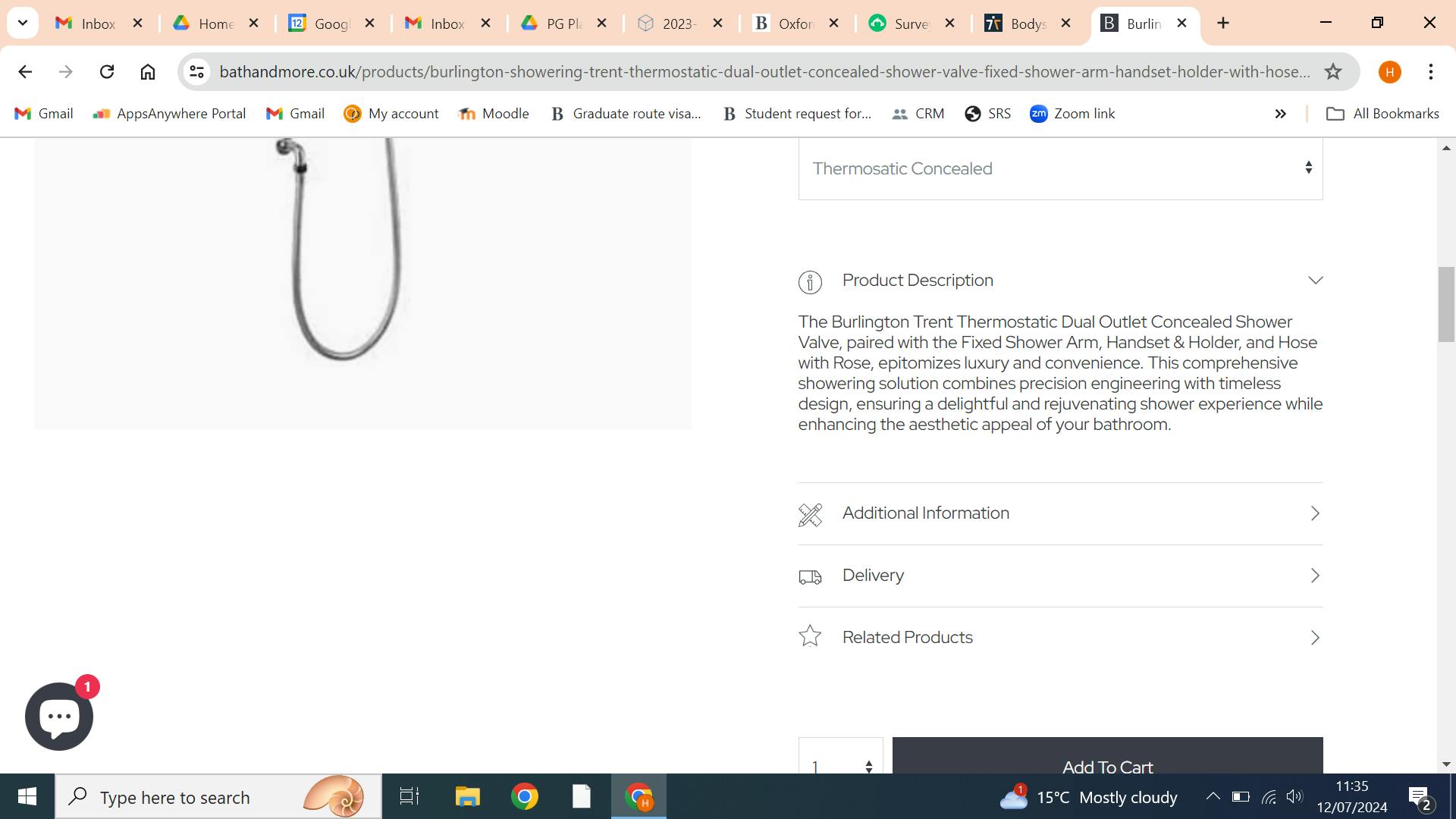Expand the Delivery section

click(x=1060, y=576)
